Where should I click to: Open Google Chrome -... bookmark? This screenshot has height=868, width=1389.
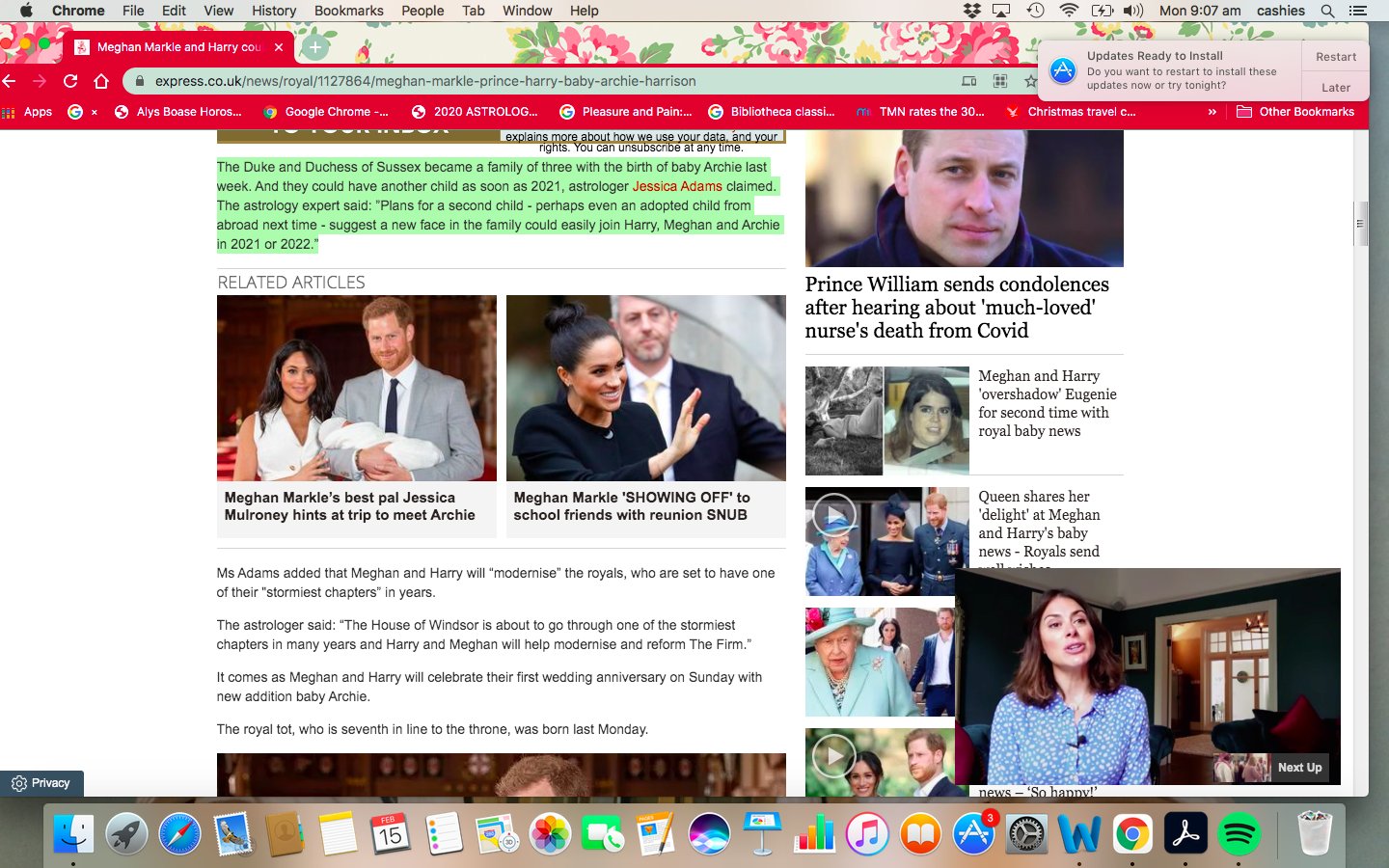click(x=326, y=112)
